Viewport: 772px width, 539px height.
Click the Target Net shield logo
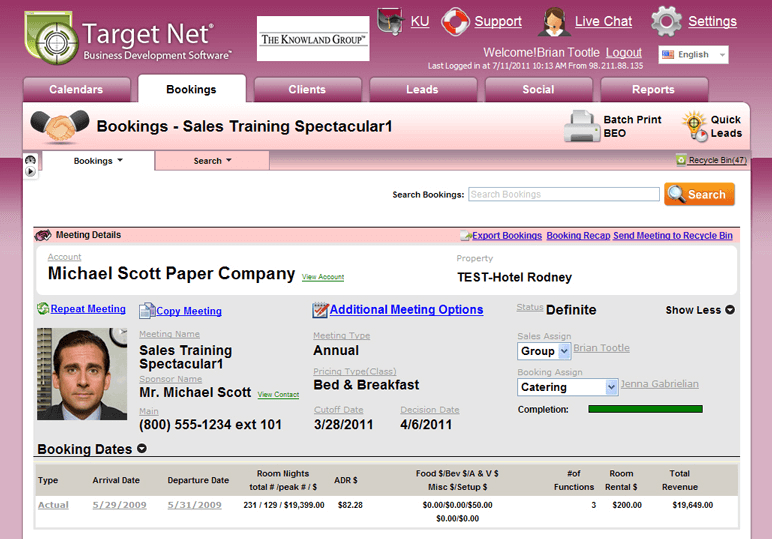click(51, 37)
